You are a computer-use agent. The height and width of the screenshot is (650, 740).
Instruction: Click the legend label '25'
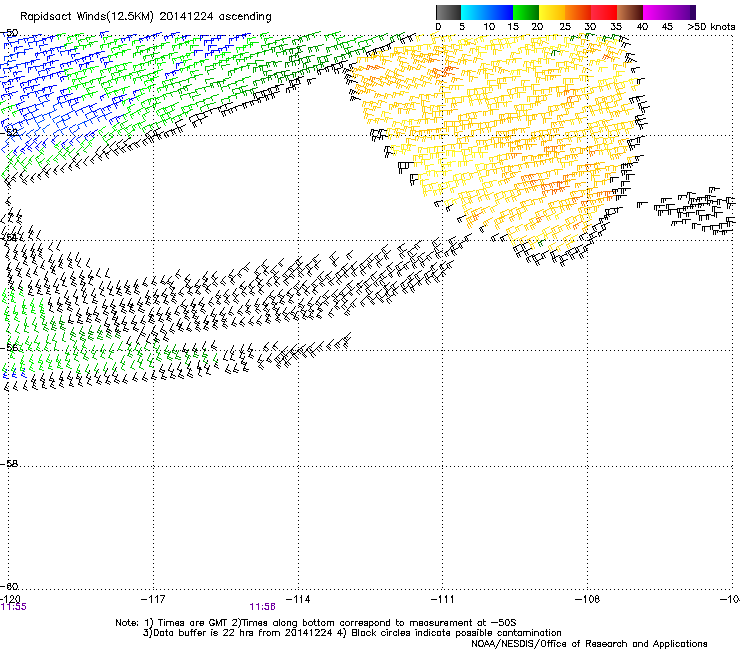564,27
